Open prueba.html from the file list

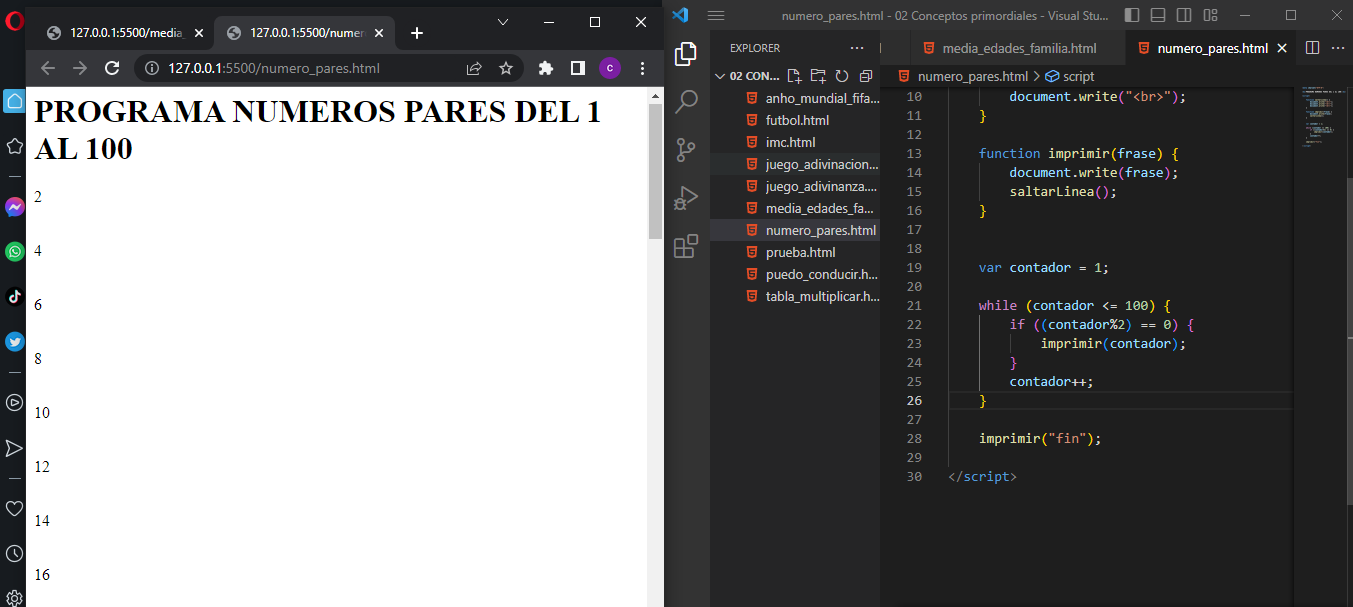(x=800, y=252)
